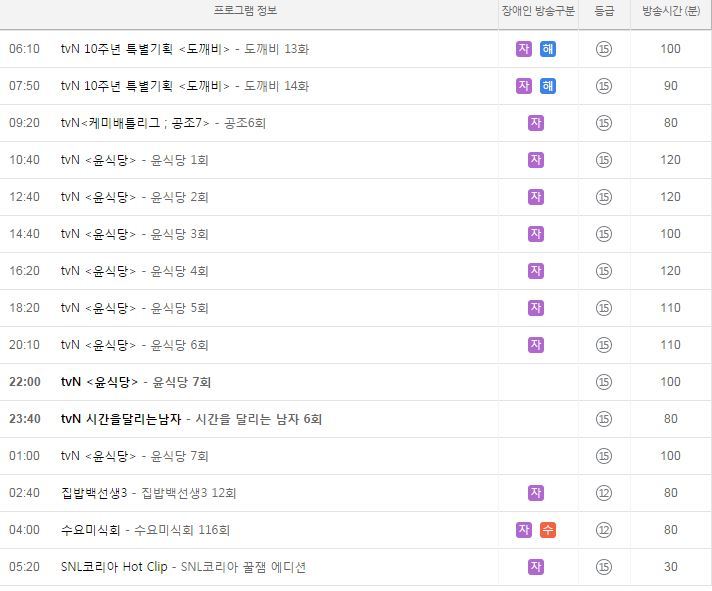Click the 자 subtitle icon for 윤식당 4회
Viewport: 712px width, 591px height.
[x=536, y=271]
